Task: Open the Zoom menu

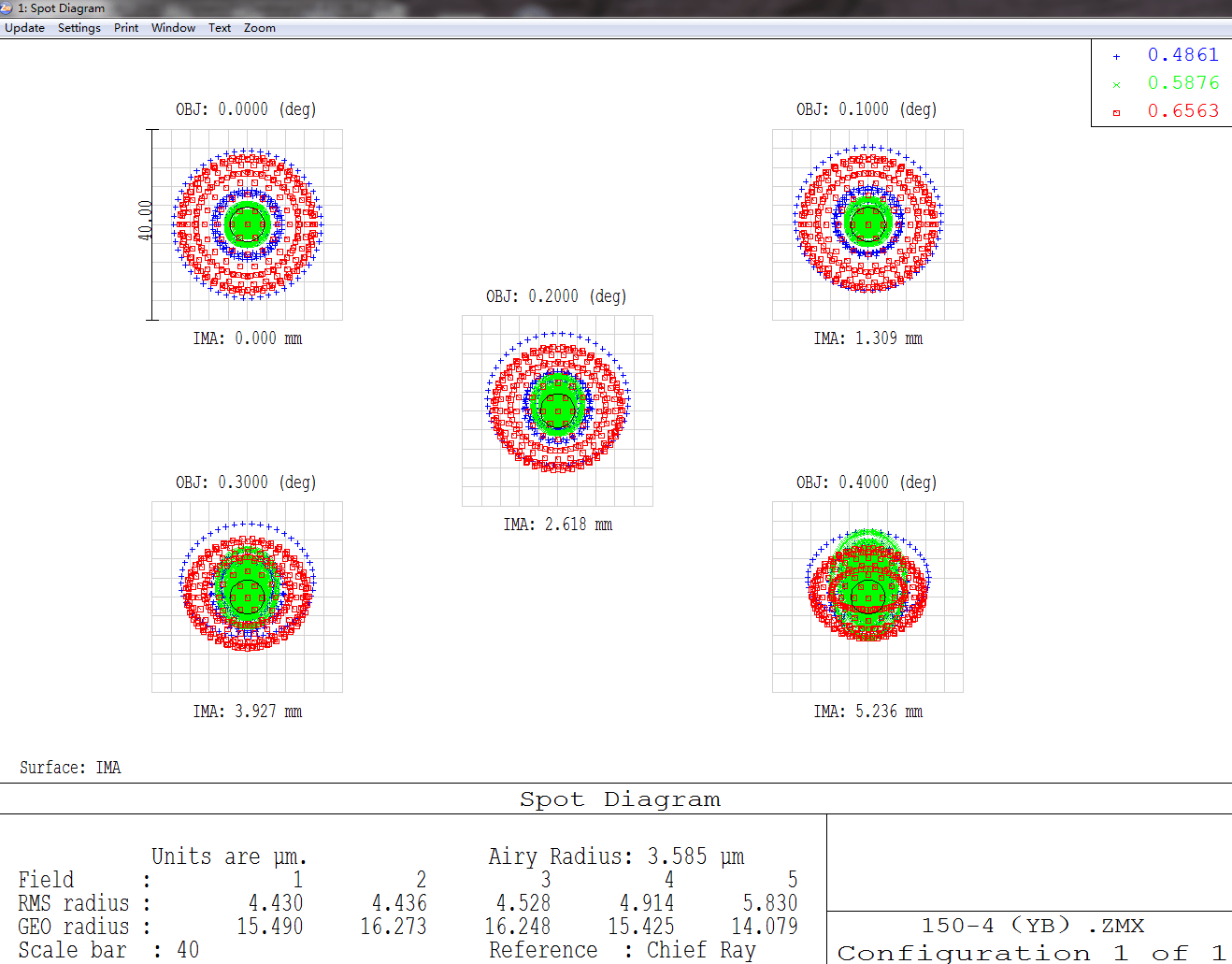Action: [x=260, y=28]
